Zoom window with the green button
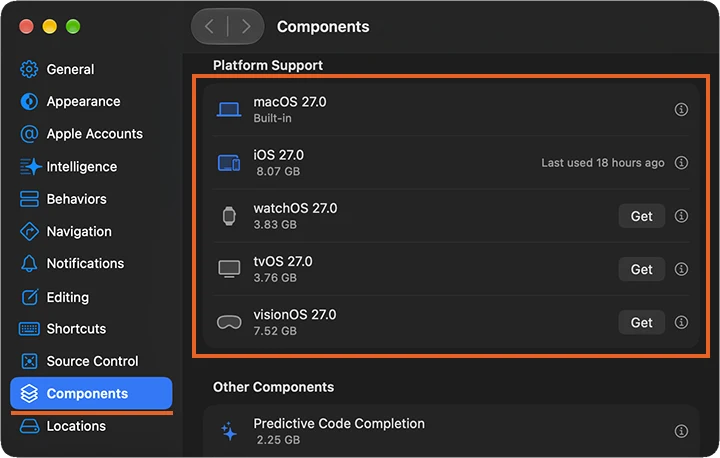720x458 pixels. coord(73,27)
